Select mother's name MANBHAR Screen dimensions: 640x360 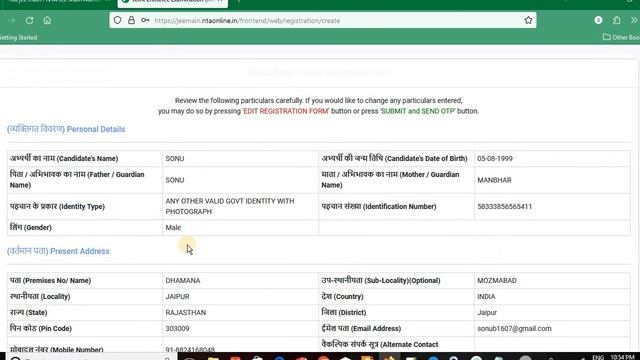click(x=494, y=180)
